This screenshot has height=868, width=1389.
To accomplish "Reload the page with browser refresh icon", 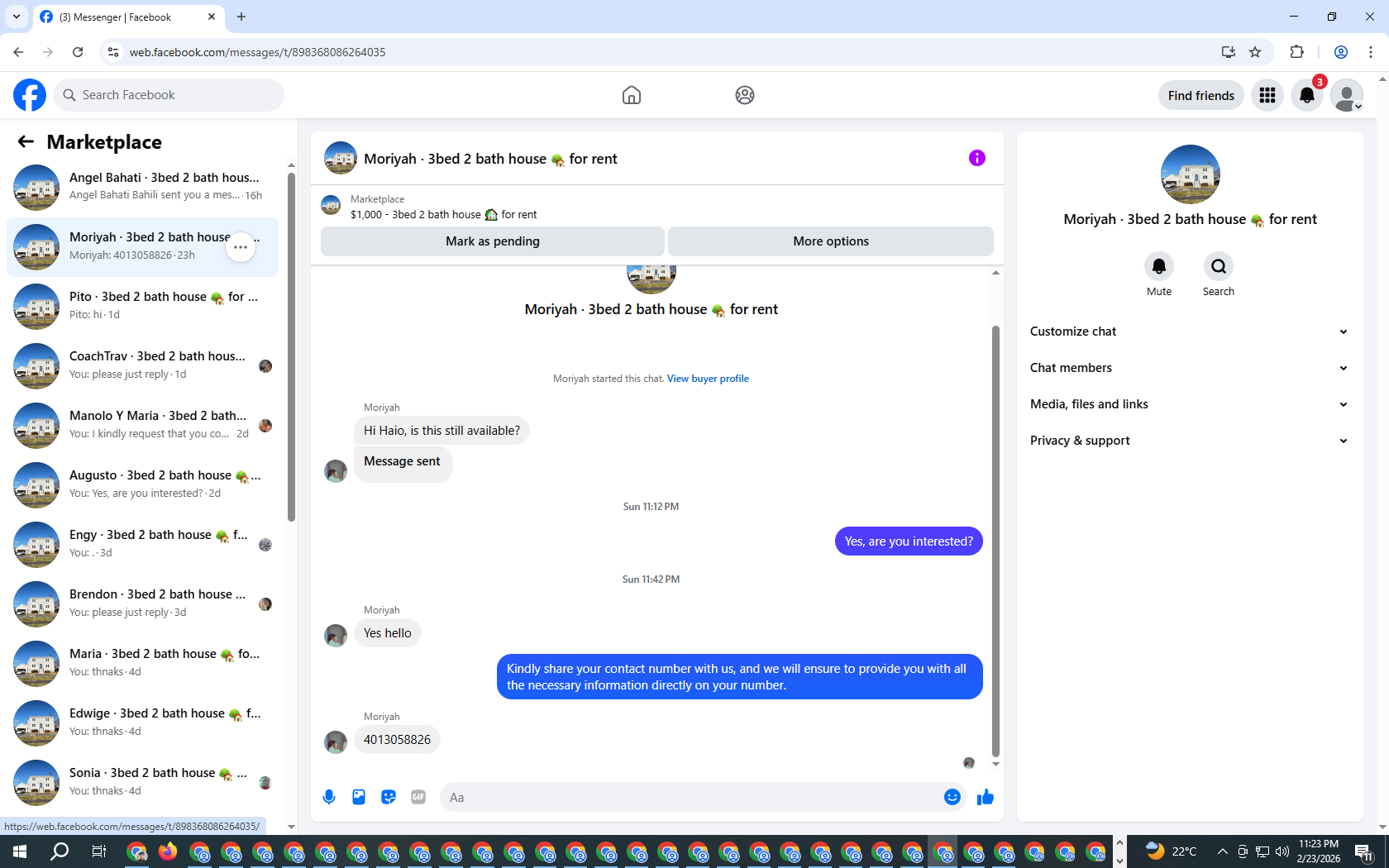I will [78, 52].
